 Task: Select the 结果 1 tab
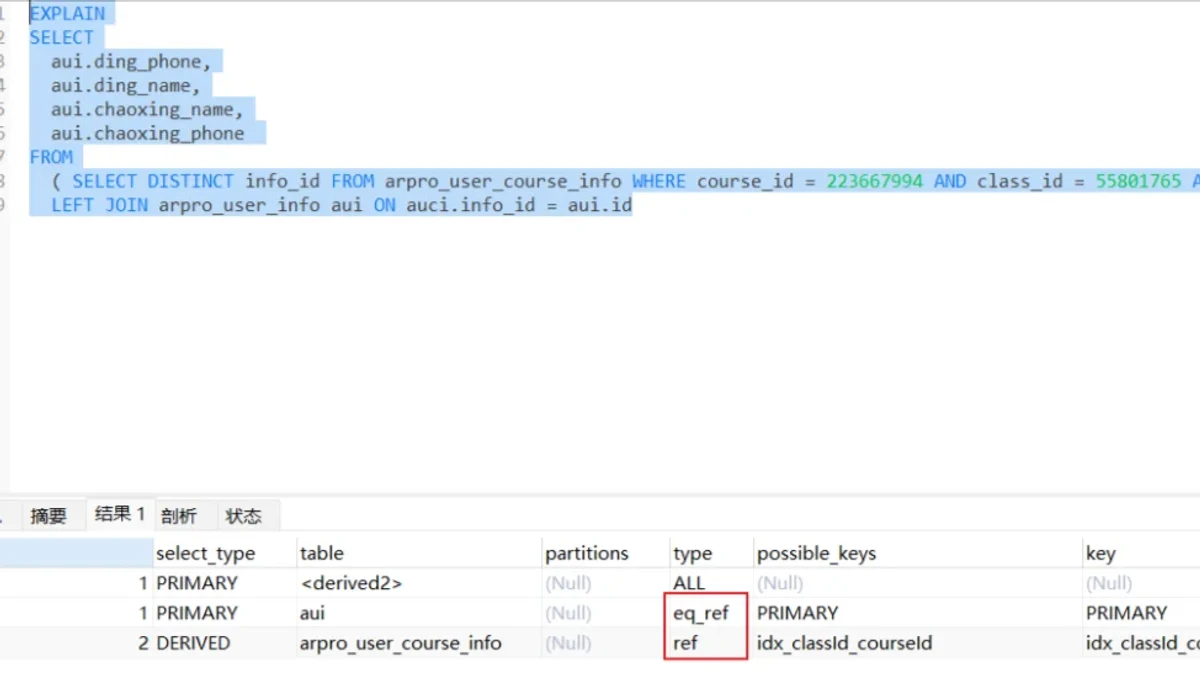[x=119, y=515]
